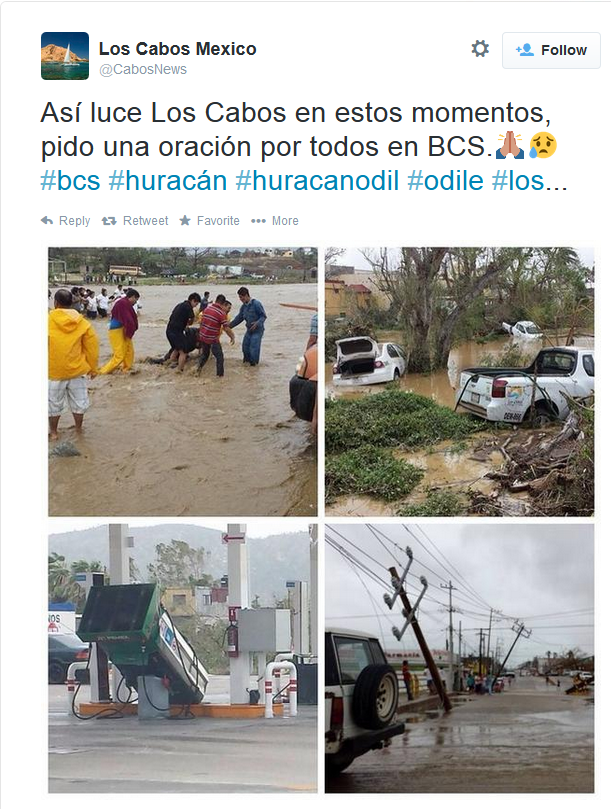Open the #bcs hashtag
This screenshot has width=611, height=809.
point(70,181)
